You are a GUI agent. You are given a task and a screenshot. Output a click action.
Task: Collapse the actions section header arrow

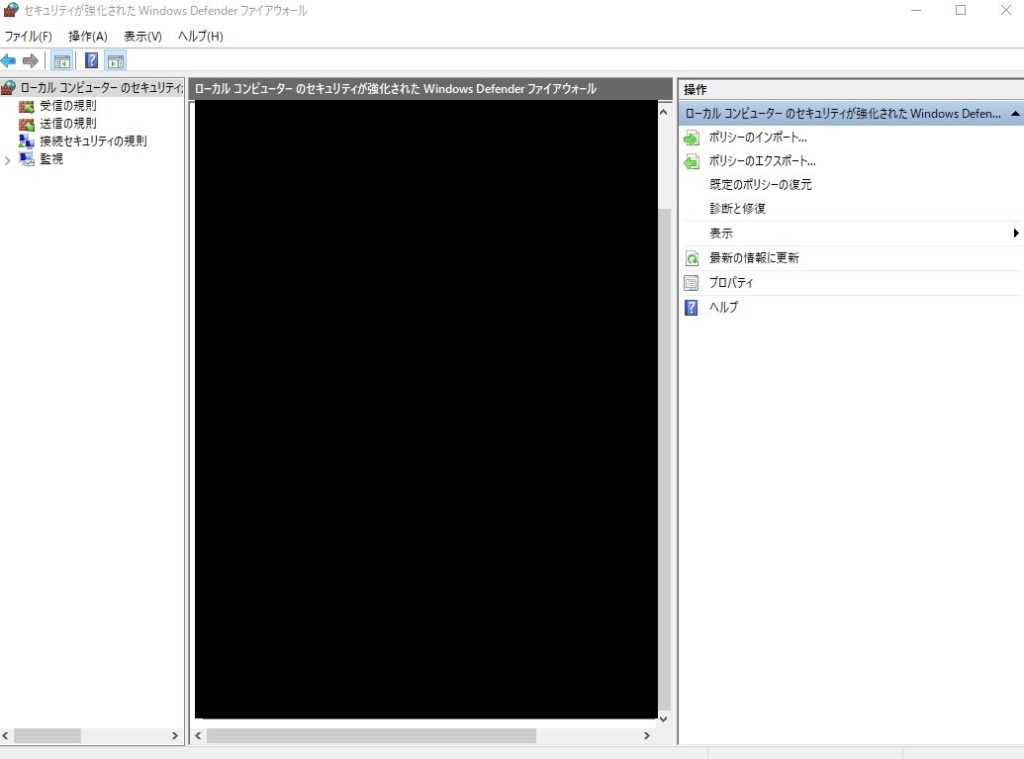point(1015,114)
